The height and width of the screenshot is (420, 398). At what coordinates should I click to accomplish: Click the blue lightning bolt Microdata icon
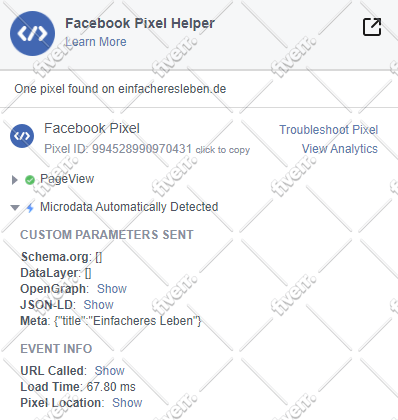pos(30,208)
